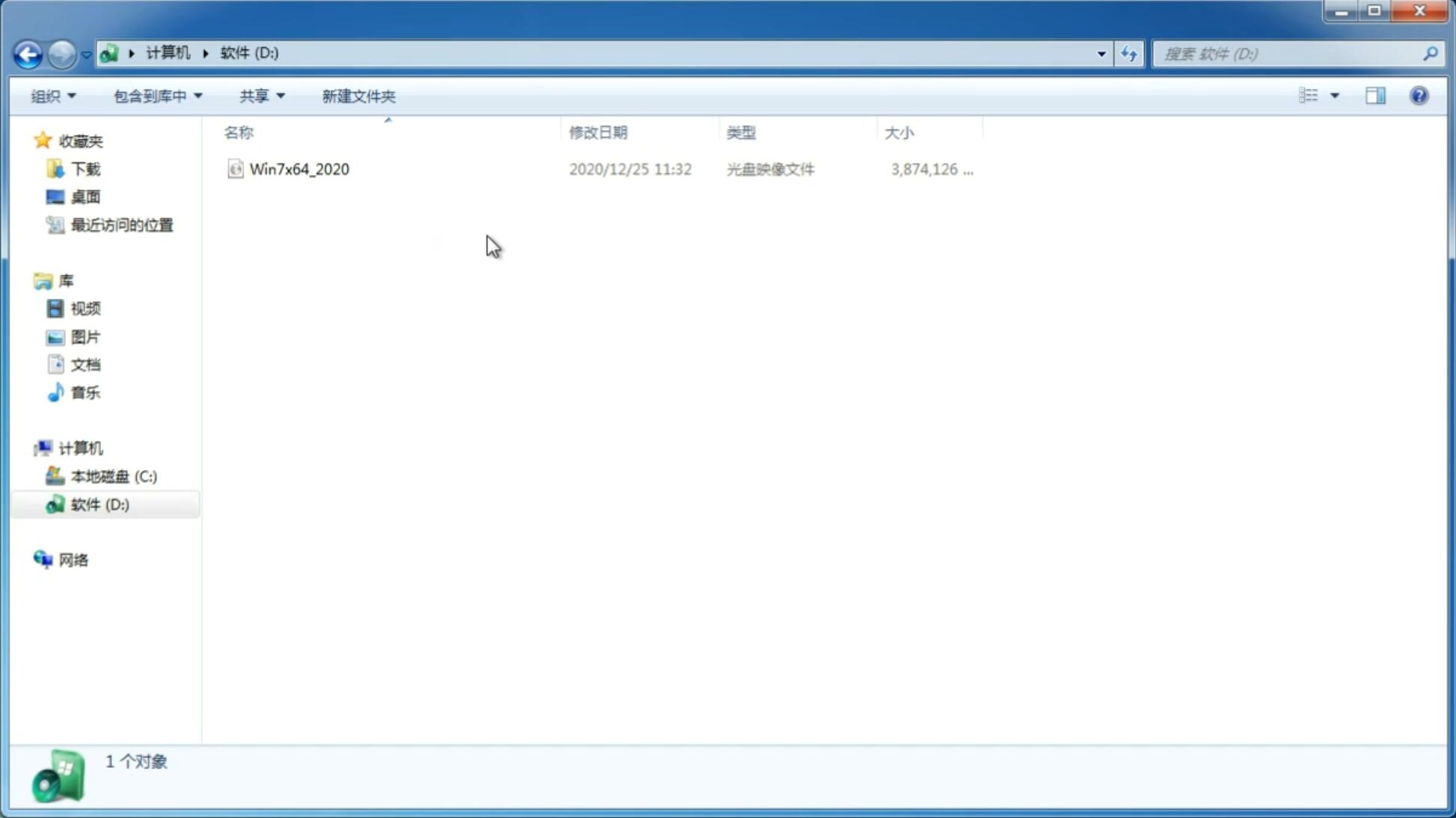
Task: Click 新建文件夹 (New Folder) button
Action: pos(358,95)
